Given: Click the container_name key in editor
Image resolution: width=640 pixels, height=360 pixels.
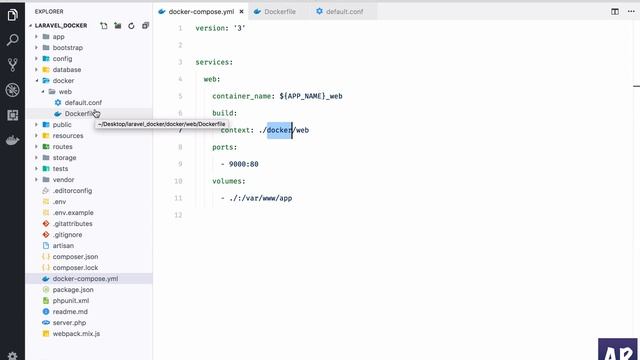Looking at the screenshot, I should click(x=242, y=96).
